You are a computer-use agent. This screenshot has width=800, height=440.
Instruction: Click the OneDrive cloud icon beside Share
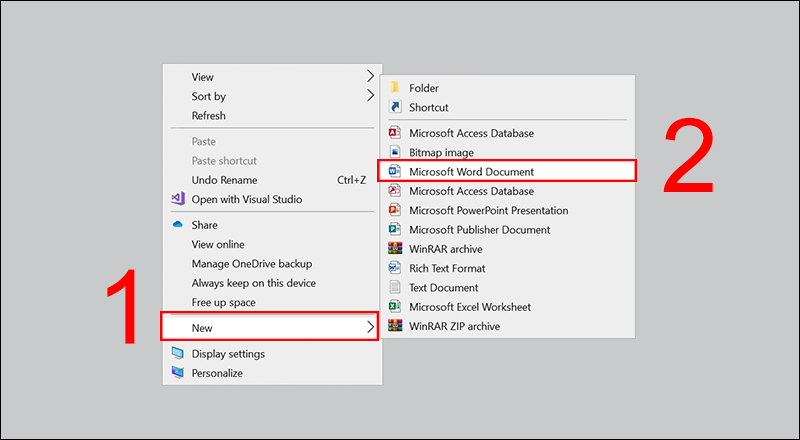(x=178, y=225)
